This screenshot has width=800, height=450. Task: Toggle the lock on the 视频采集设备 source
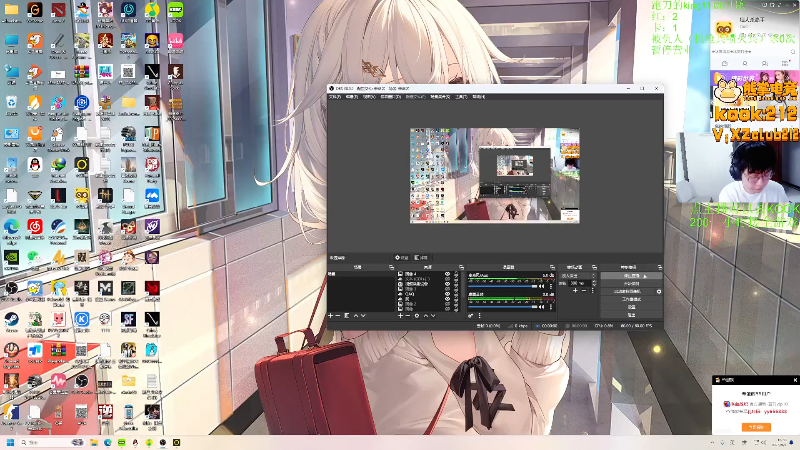456,284
